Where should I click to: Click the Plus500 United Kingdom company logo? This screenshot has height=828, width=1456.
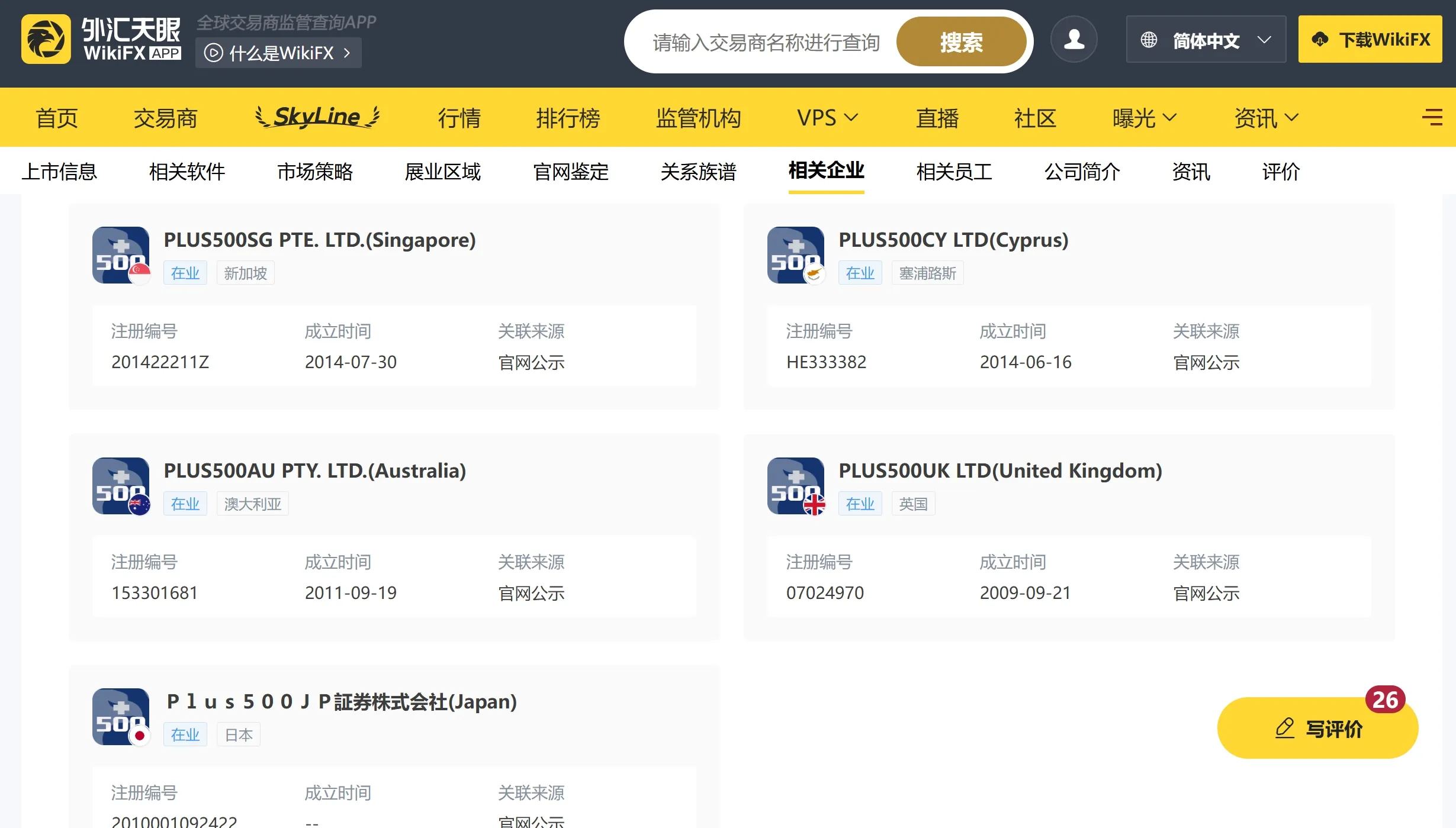(x=796, y=486)
